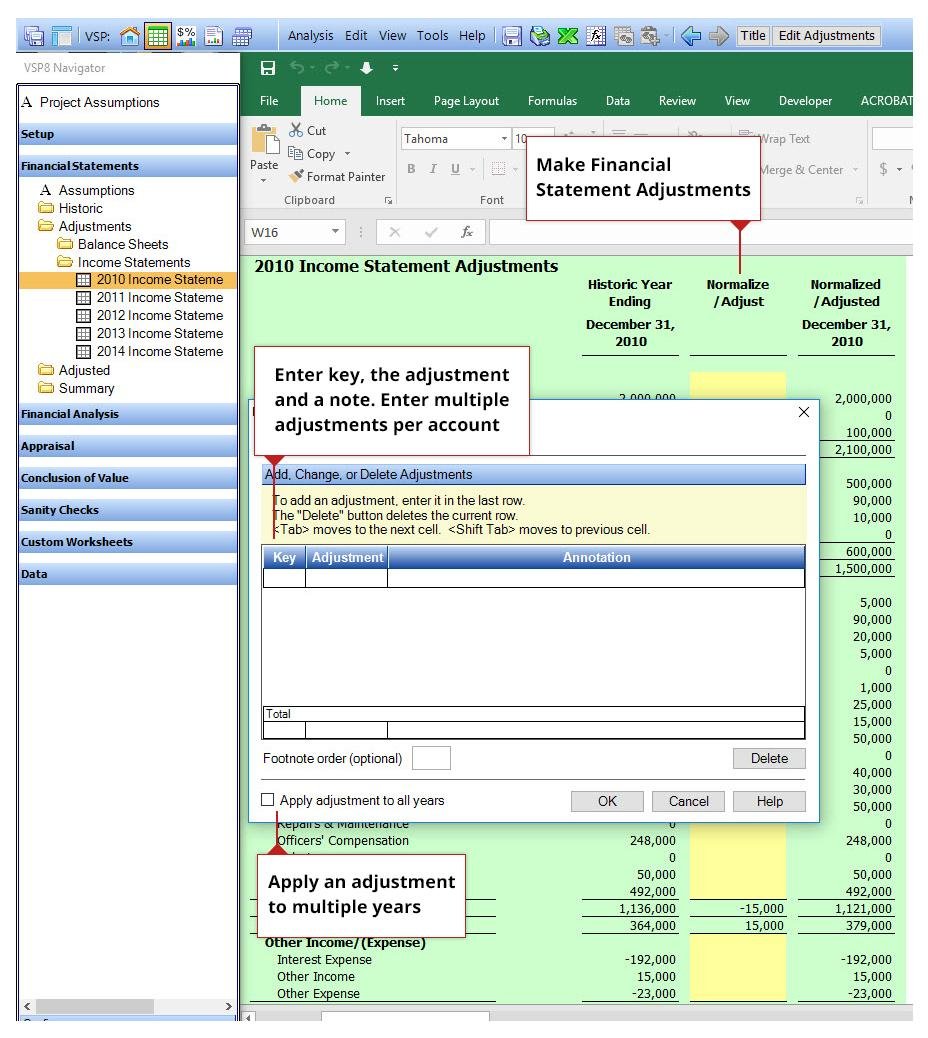The height and width of the screenshot is (1038, 928).
Task: Switch to the Insert ribbon tab
Action: pyautogui.click(x=390, y=101)
